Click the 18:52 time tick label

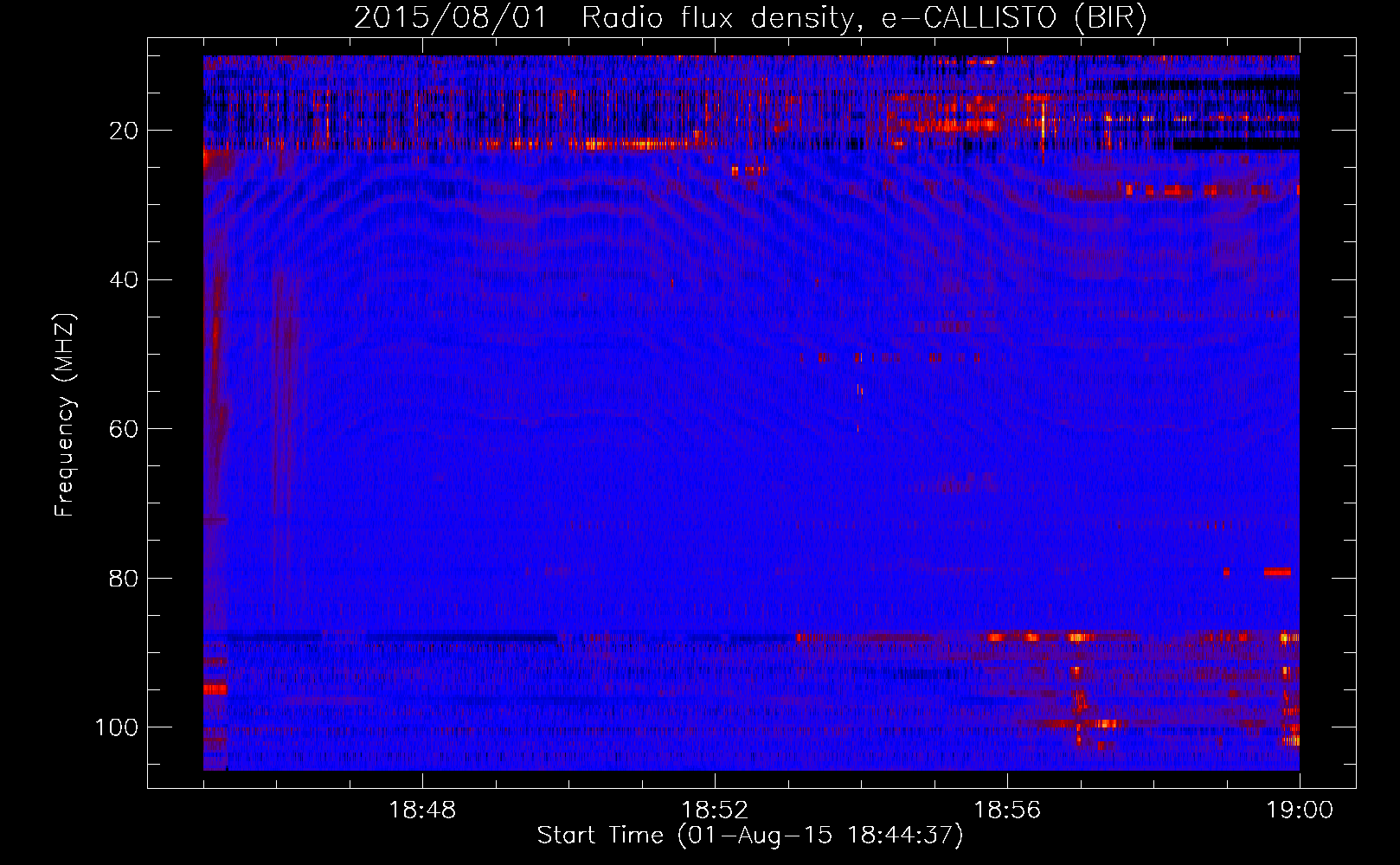tap(715, 811)
